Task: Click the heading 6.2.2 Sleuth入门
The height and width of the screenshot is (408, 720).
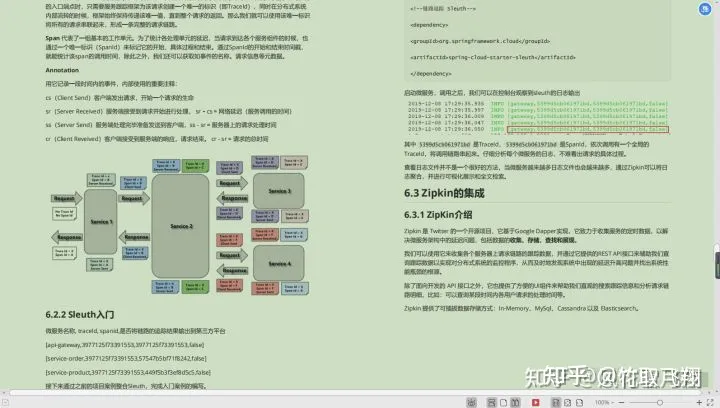Action: (80, 315)
